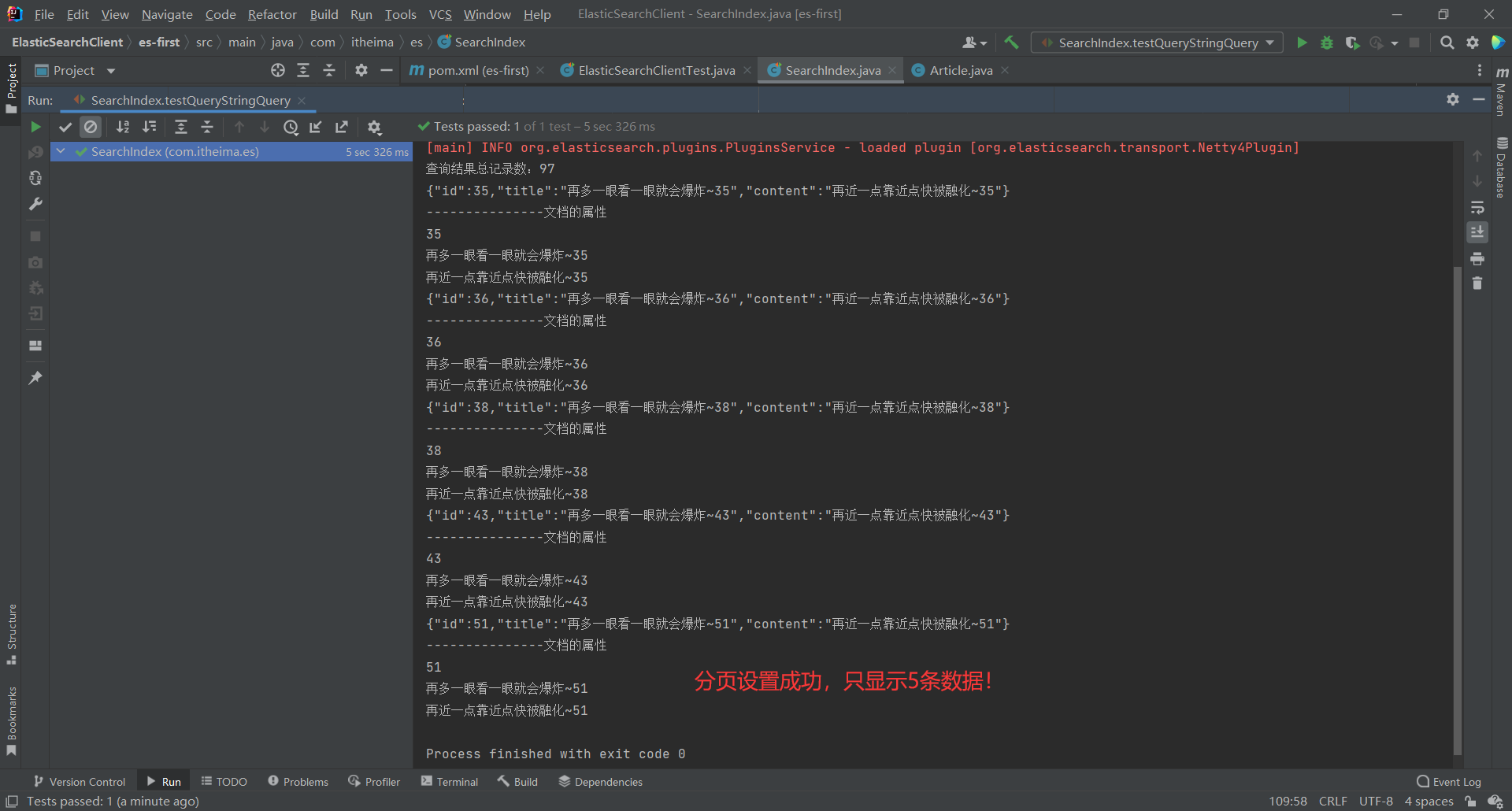Open the Version Control tool window

click(80, 782)
